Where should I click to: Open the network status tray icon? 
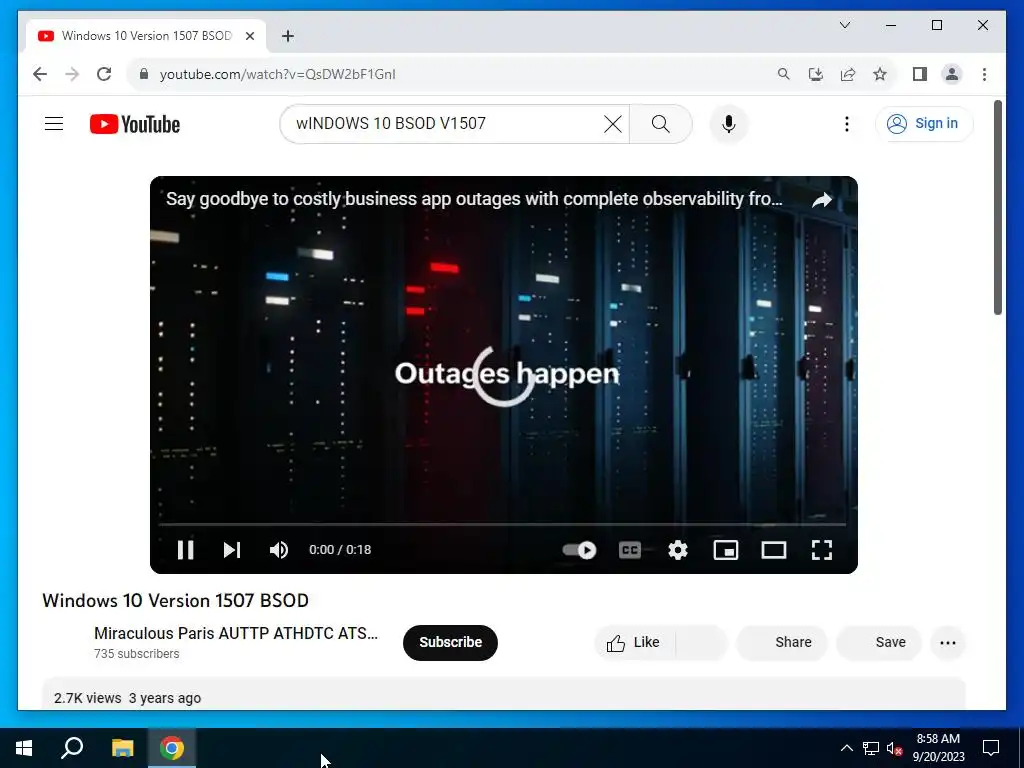(x=870, y=748)
